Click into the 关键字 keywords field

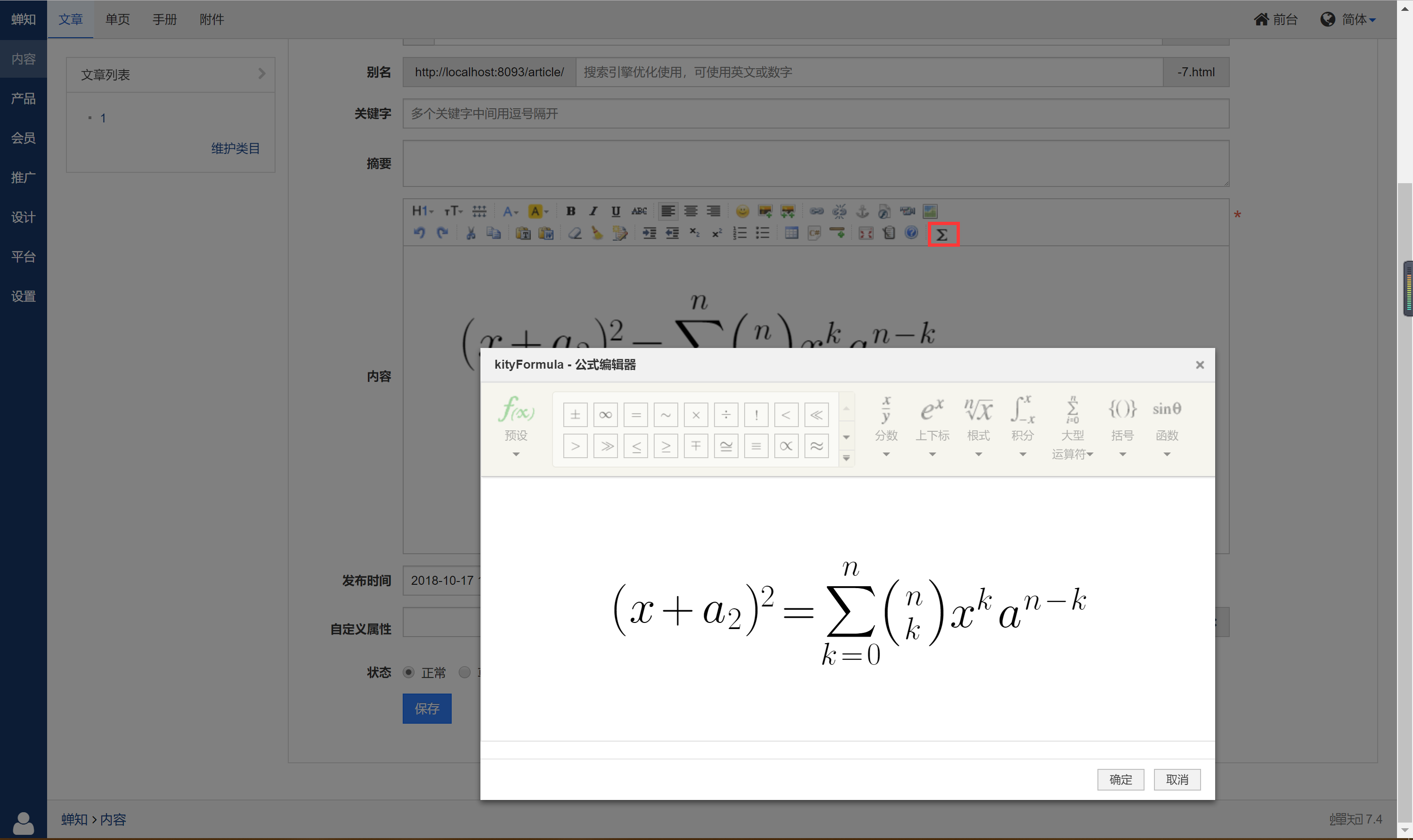coord(815,114)
